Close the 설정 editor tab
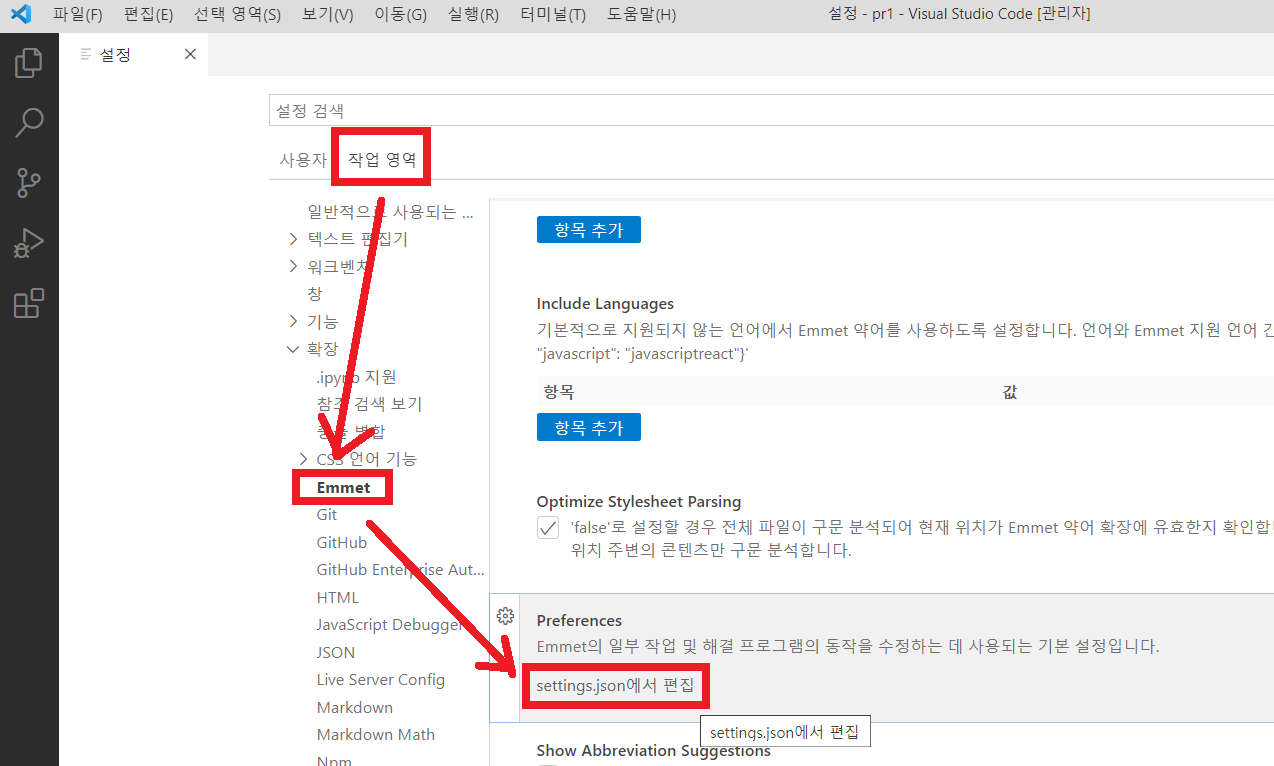 pos(190,55)
